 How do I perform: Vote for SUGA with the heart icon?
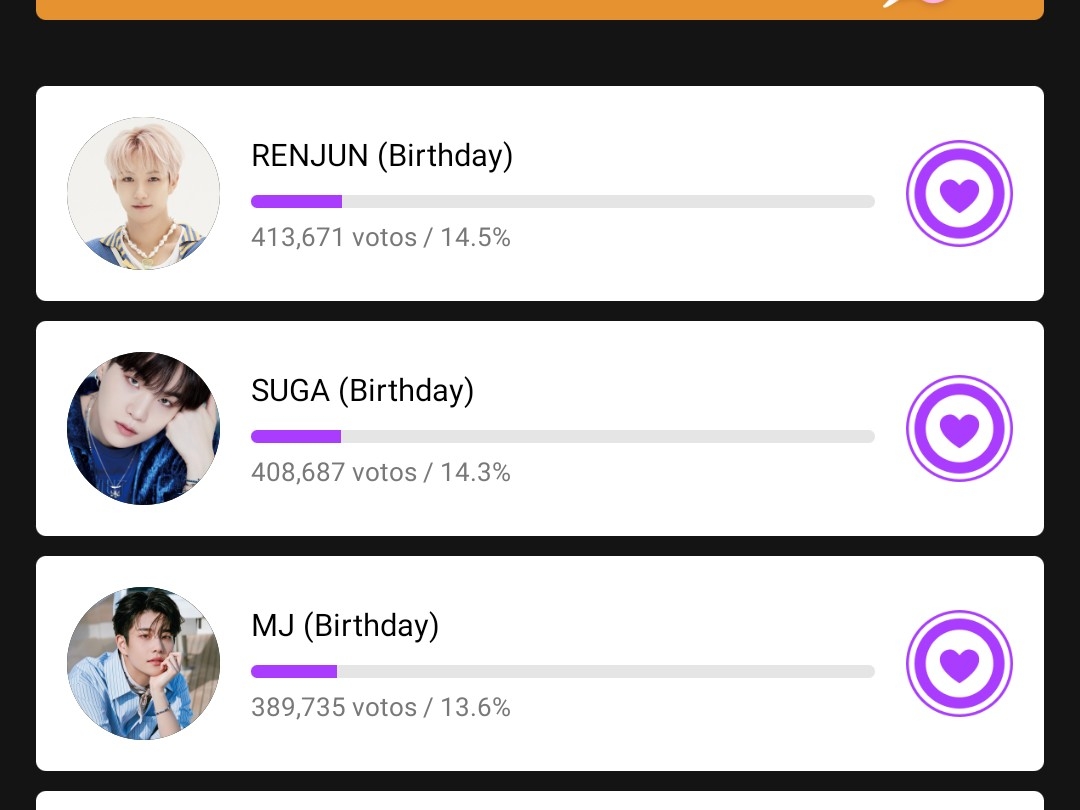[959, 429]
